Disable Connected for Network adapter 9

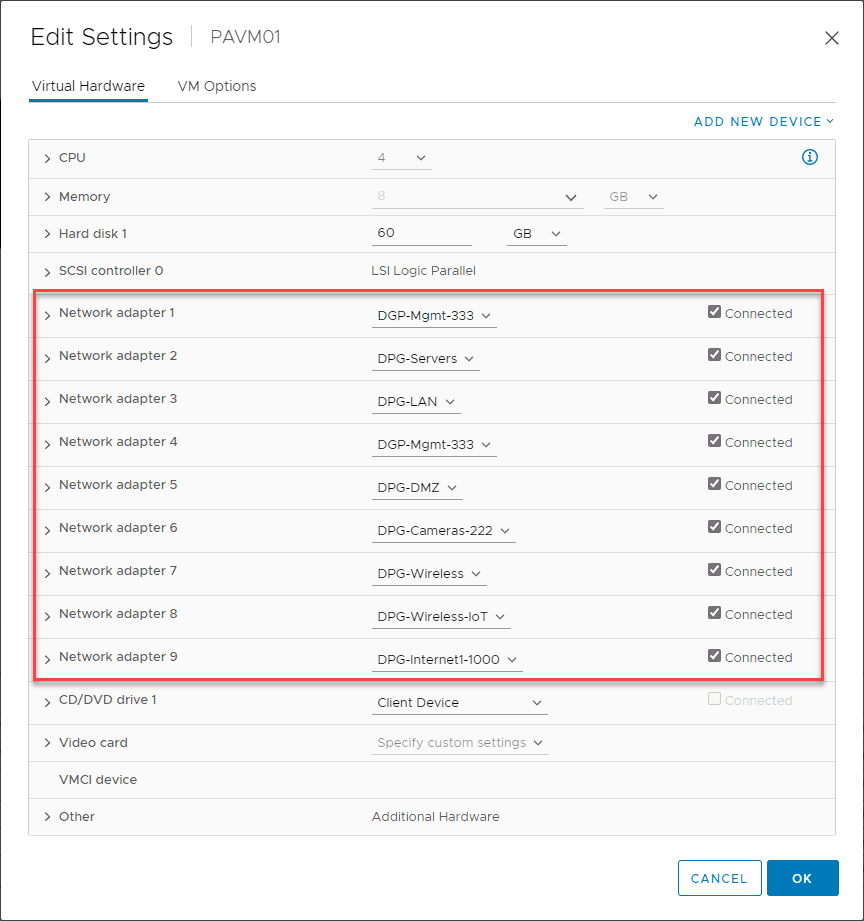714,656
